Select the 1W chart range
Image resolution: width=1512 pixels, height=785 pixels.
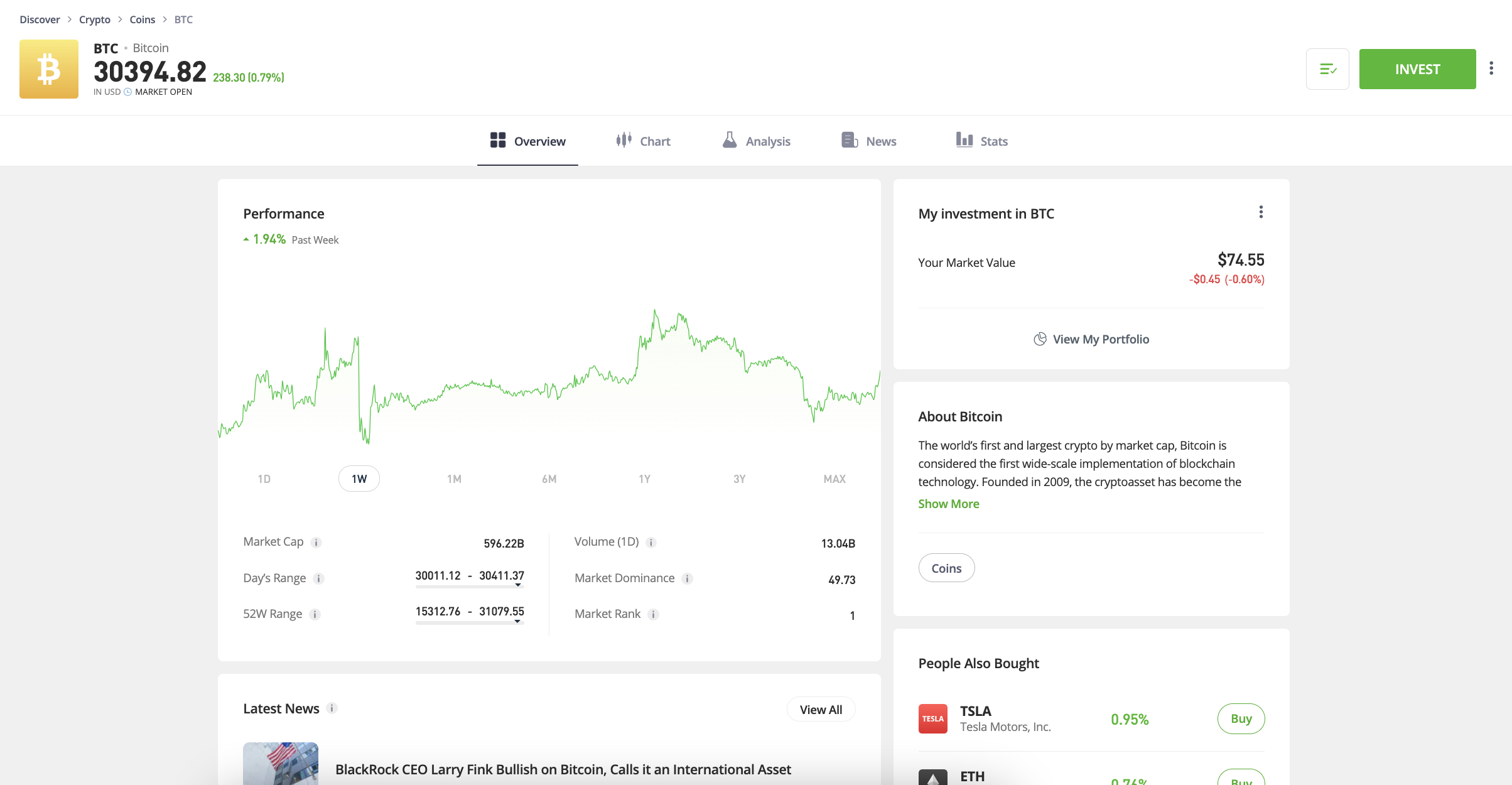click(x=359, y=479)
